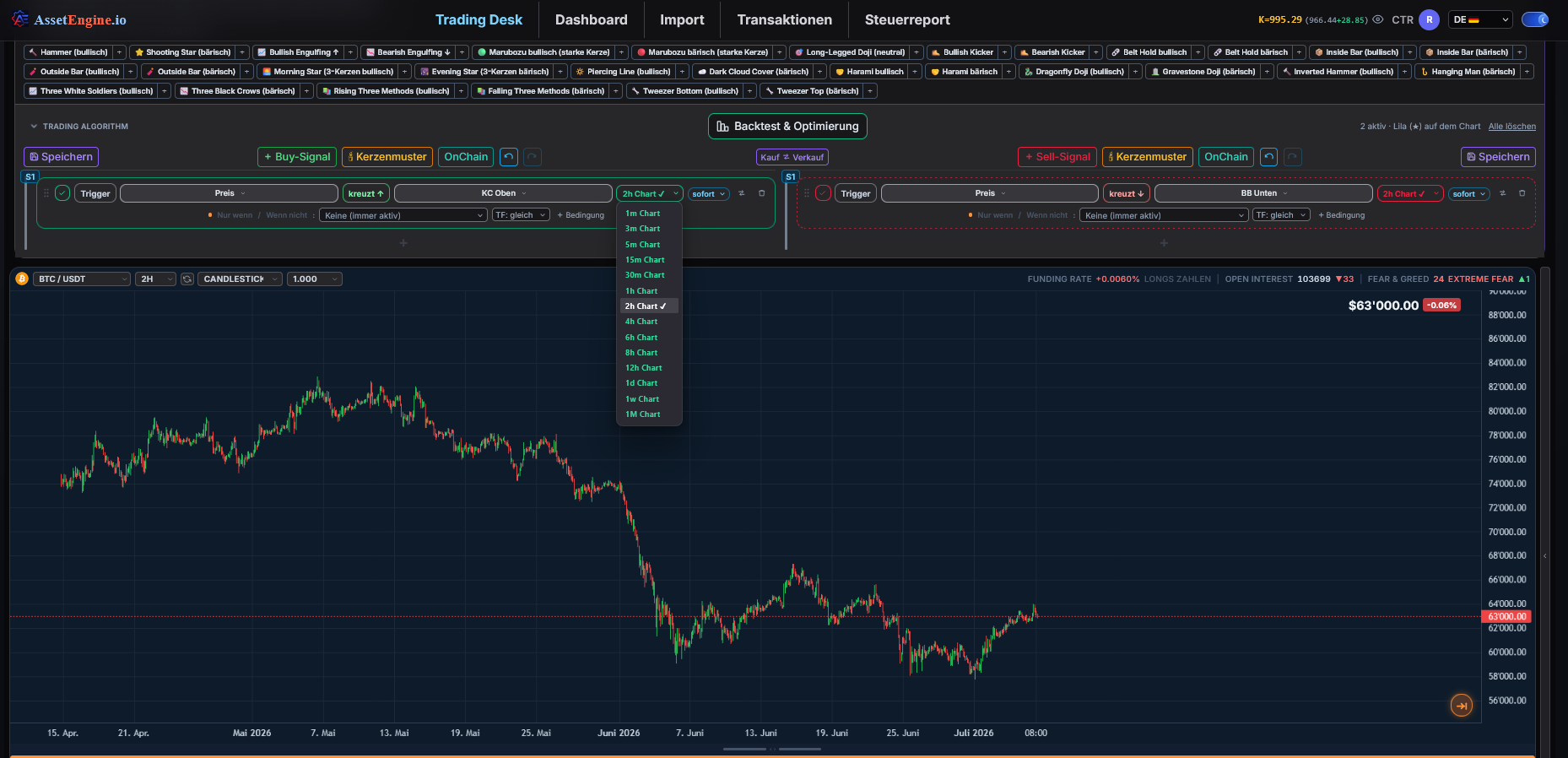Choose 4h Chart in timeframe menu
Screen dimensions: 1568x758
(649, 322)
